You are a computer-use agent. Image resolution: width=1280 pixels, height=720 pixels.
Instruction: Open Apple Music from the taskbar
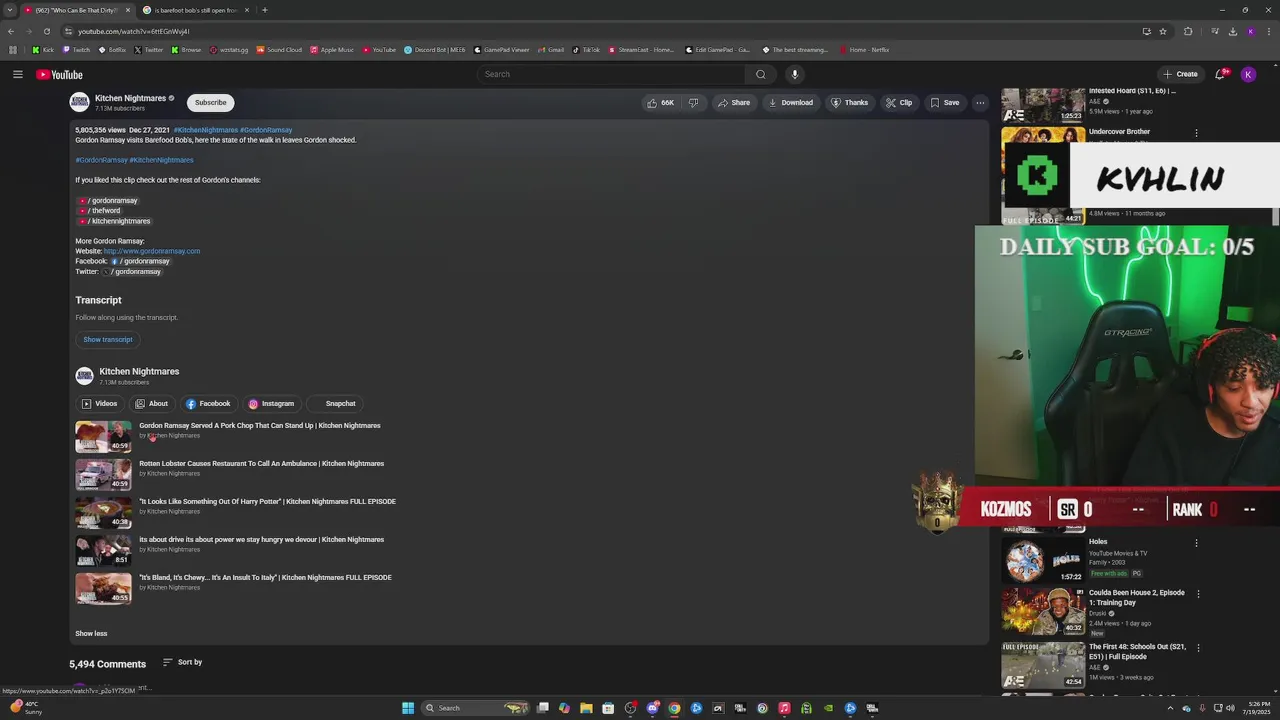coord(784,708)
